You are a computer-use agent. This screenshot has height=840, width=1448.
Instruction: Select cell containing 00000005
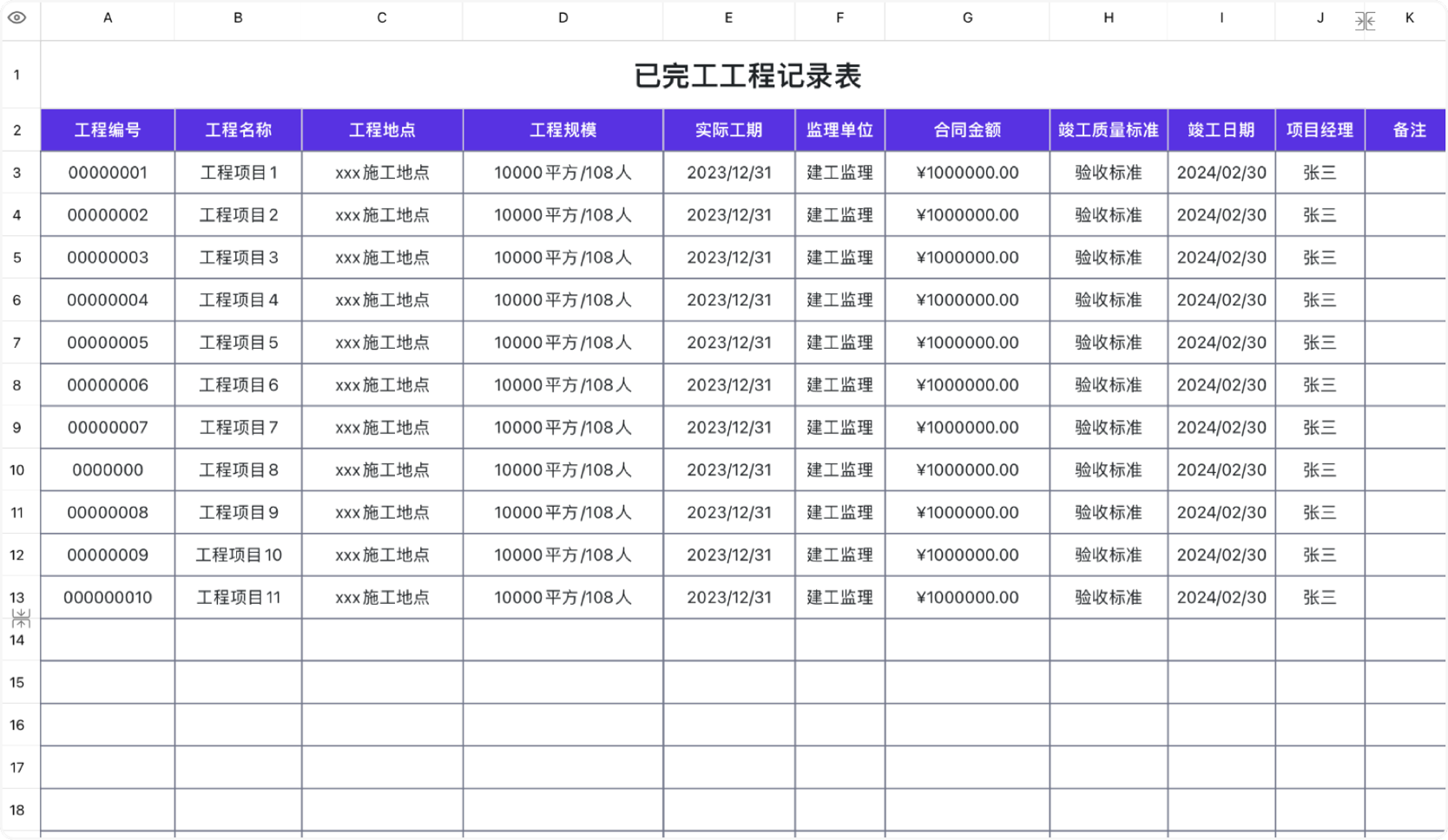[108, 343]
